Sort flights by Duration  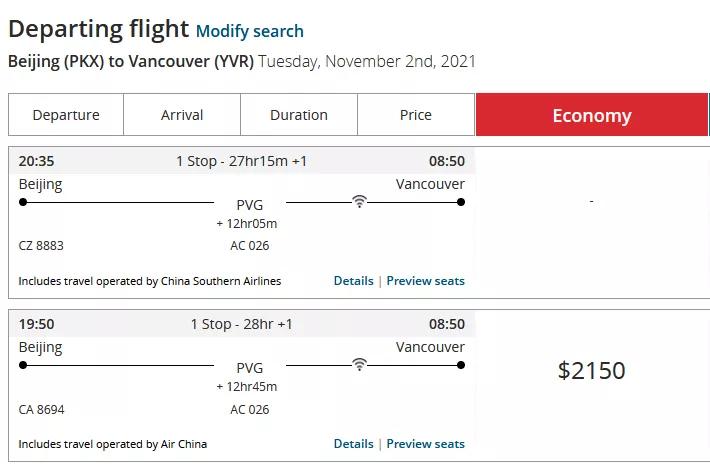point(299,115)
